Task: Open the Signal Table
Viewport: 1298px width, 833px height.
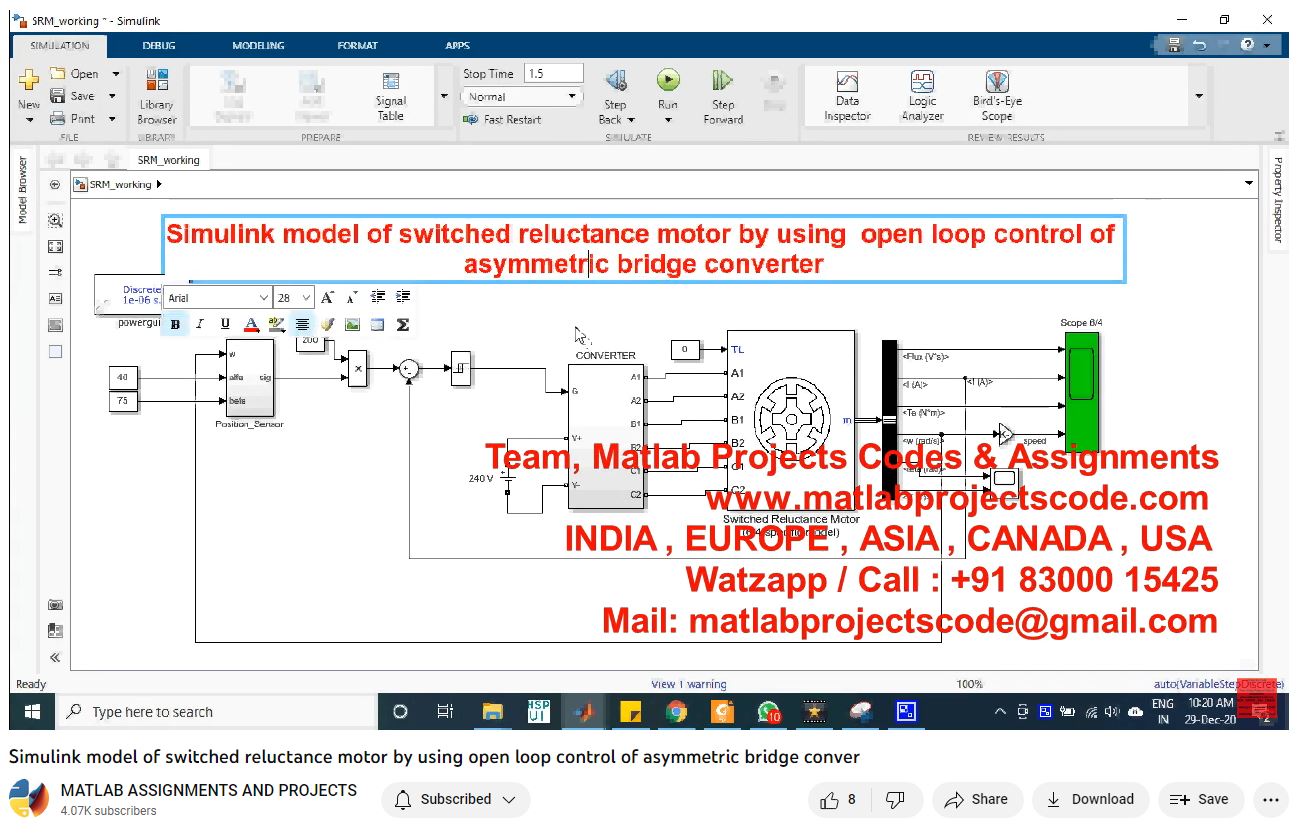Action: (x=391, y=97)
